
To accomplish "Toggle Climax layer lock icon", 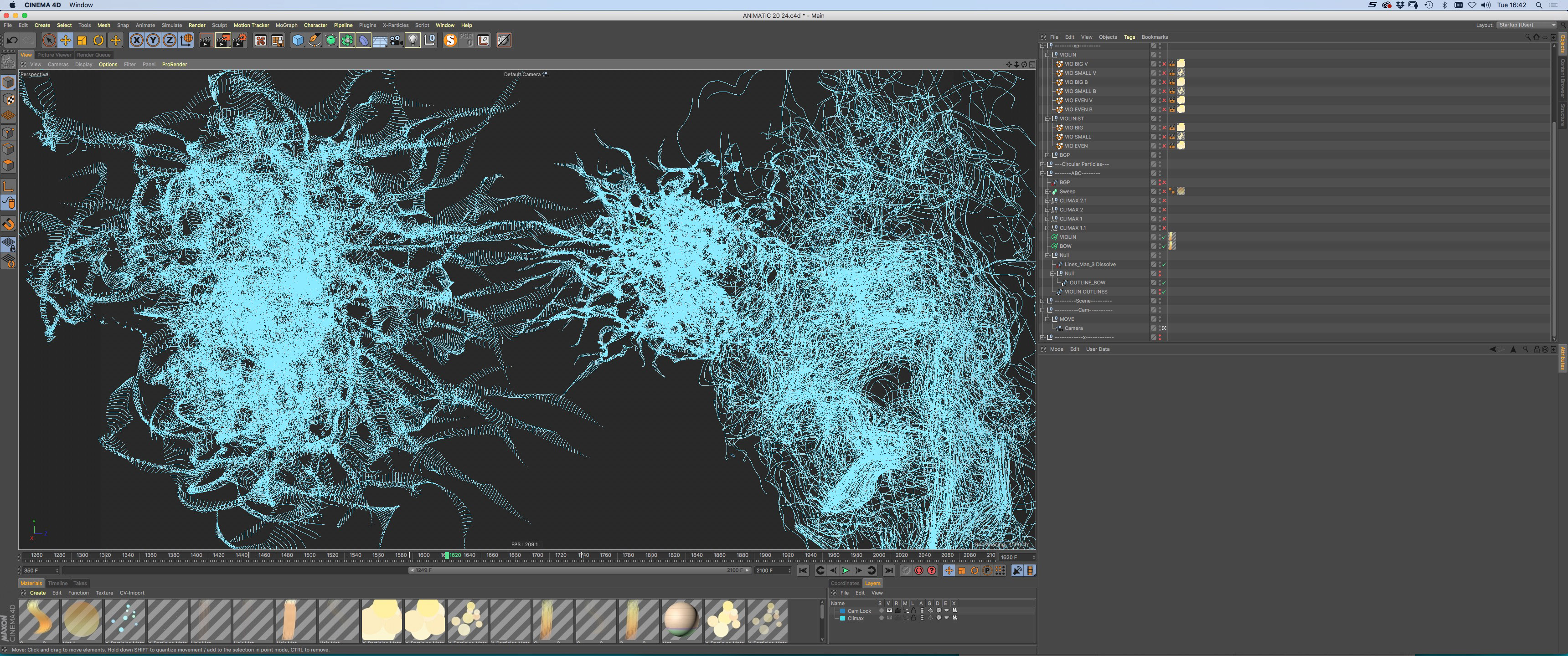I will tap(913, 618).
